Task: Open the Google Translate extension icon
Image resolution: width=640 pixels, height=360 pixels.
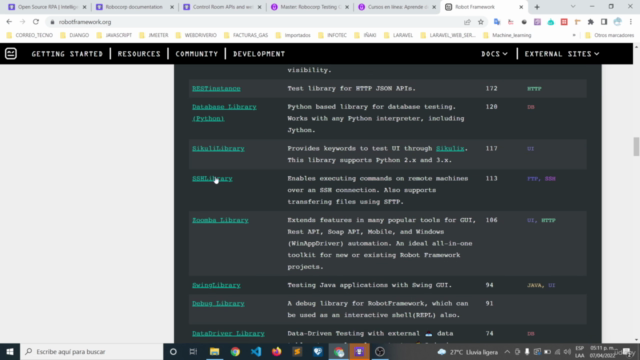Action: [497, 22]
